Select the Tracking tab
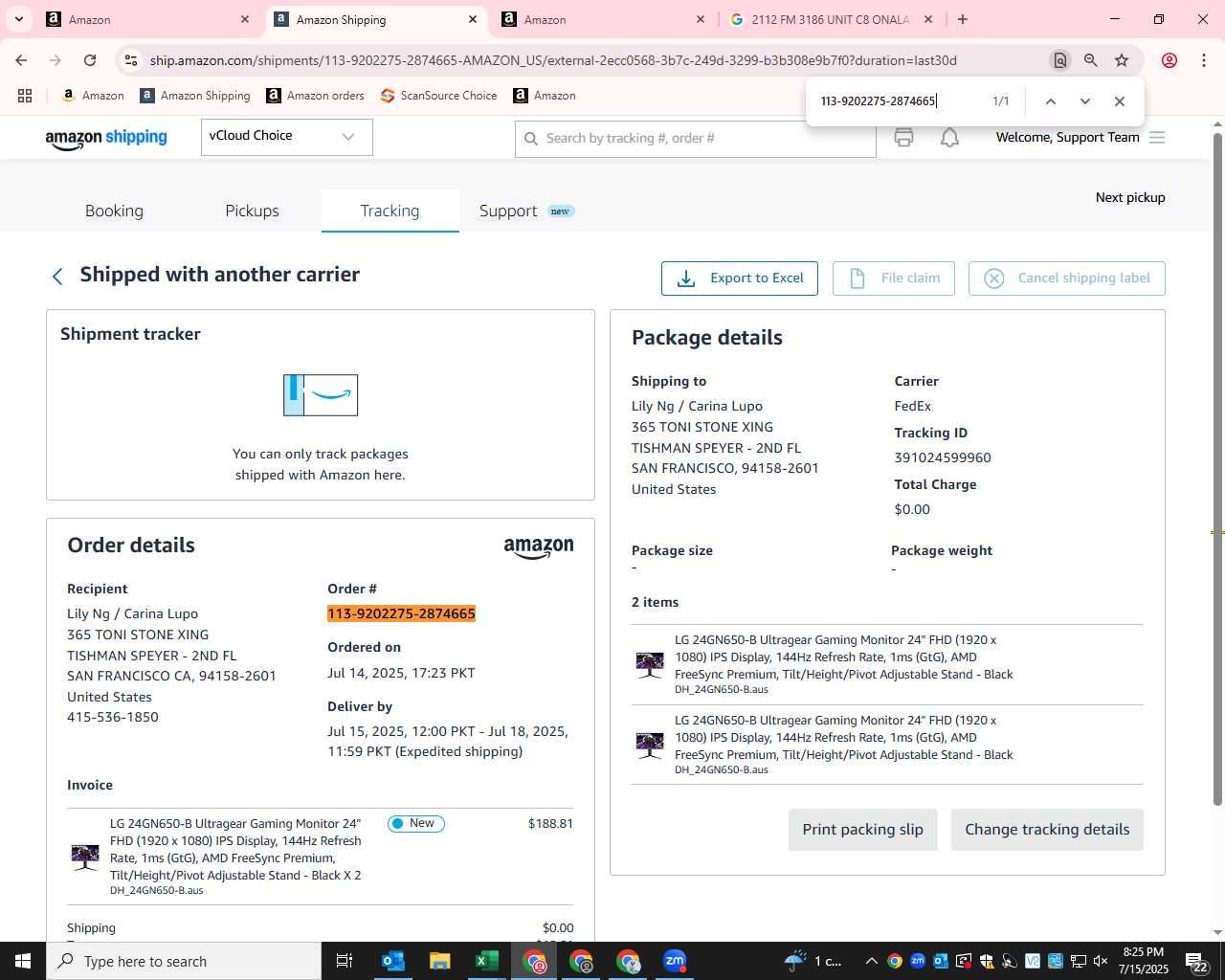This screenshot has width=1225, height=980. pos(390,211)
